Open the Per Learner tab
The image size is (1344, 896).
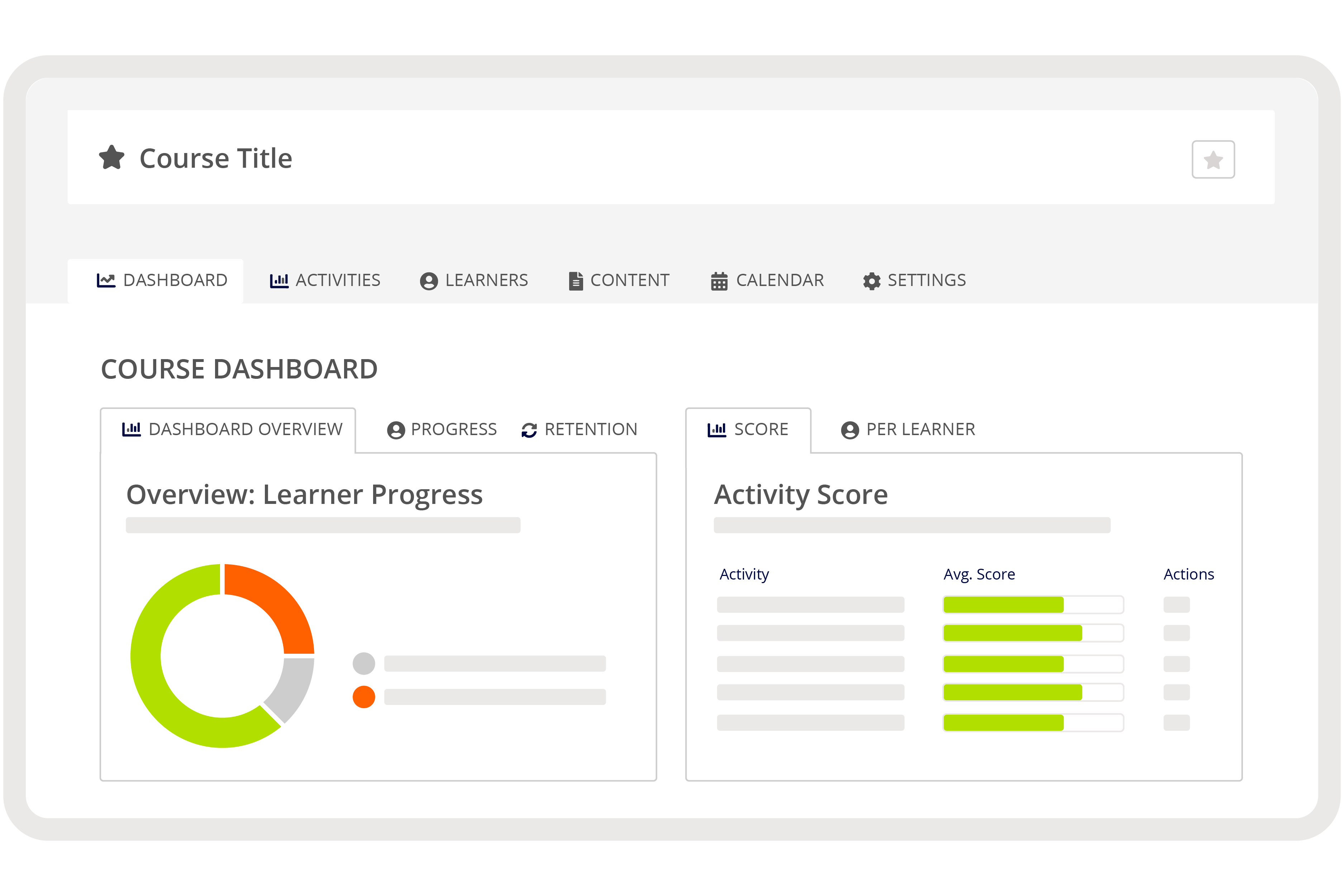pos(908,430)
